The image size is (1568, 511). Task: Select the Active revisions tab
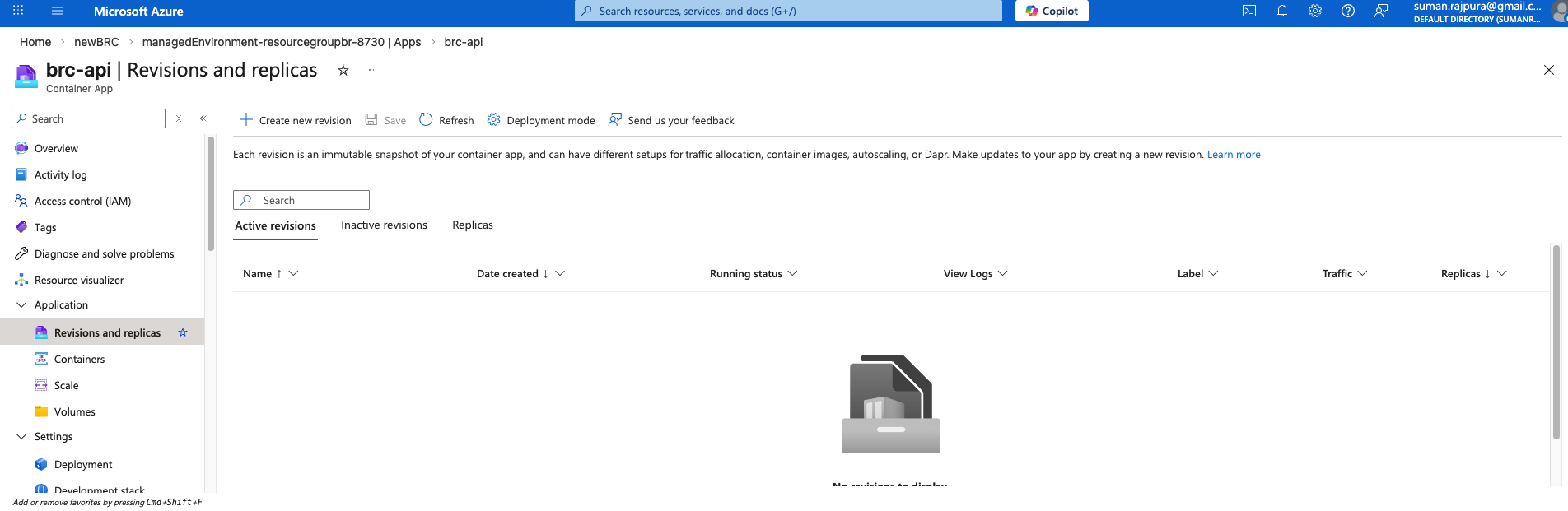275,225
